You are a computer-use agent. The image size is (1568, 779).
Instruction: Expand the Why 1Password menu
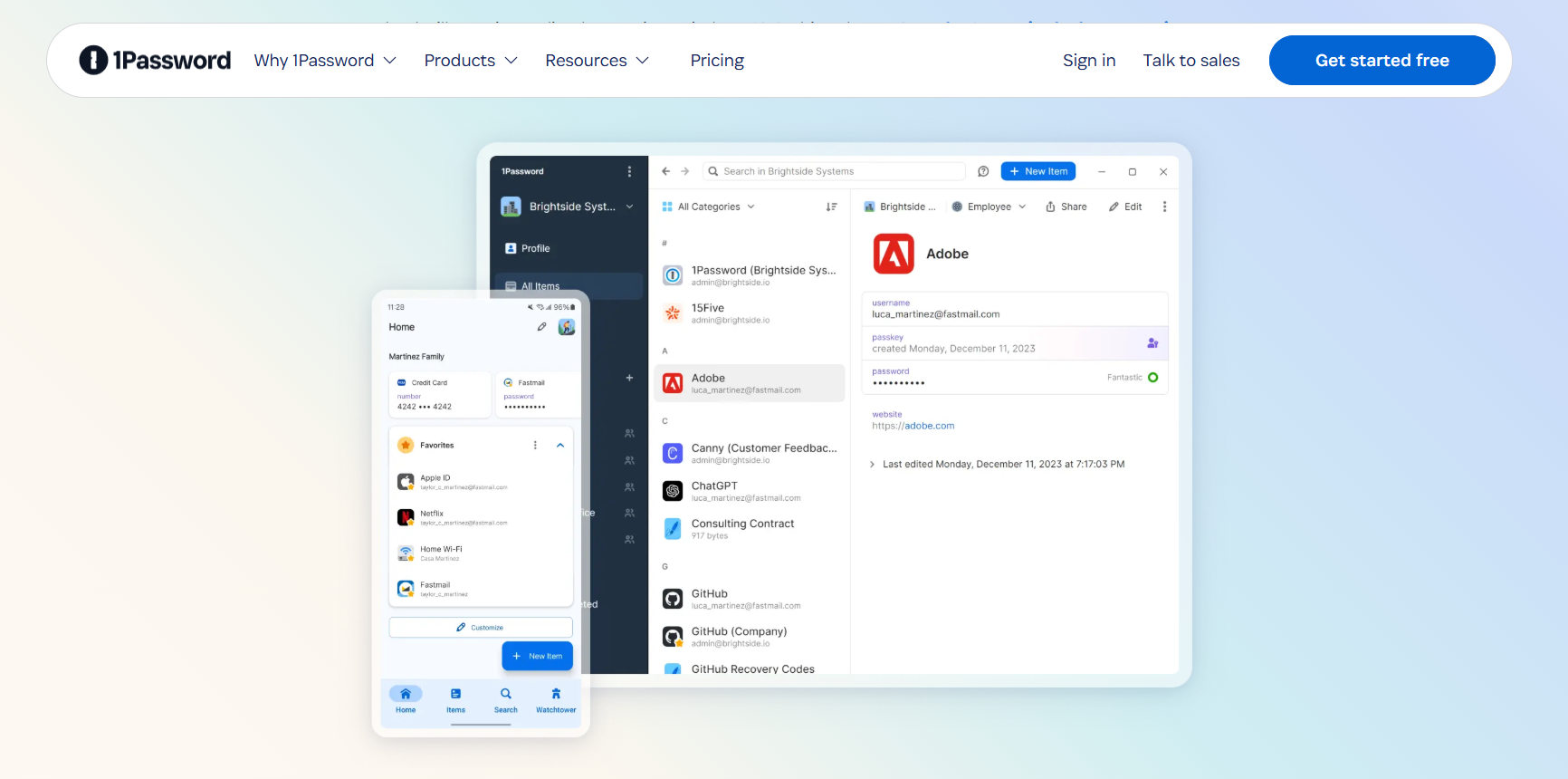point(325,61)
